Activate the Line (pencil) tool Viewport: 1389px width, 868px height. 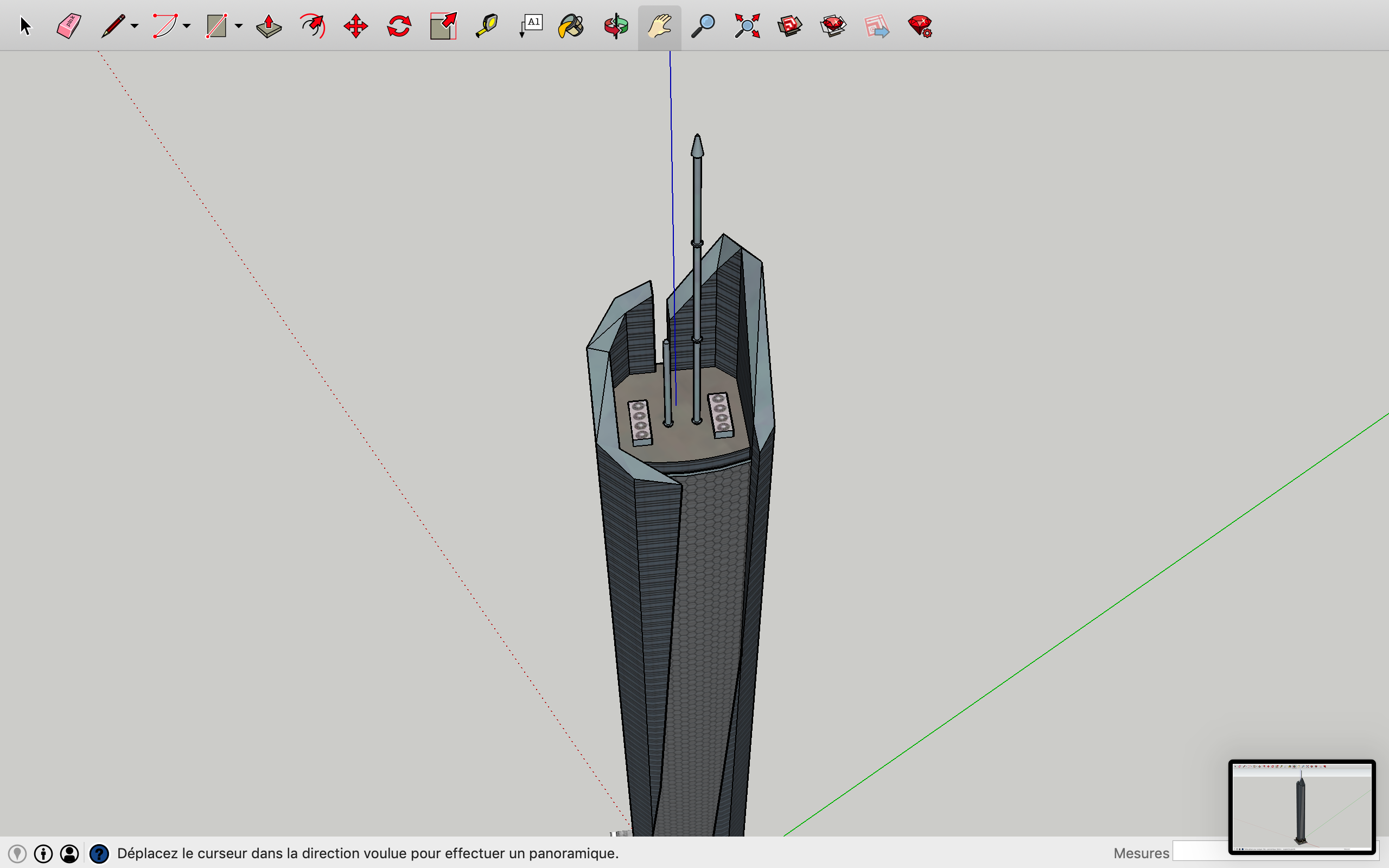click(112, 25)
